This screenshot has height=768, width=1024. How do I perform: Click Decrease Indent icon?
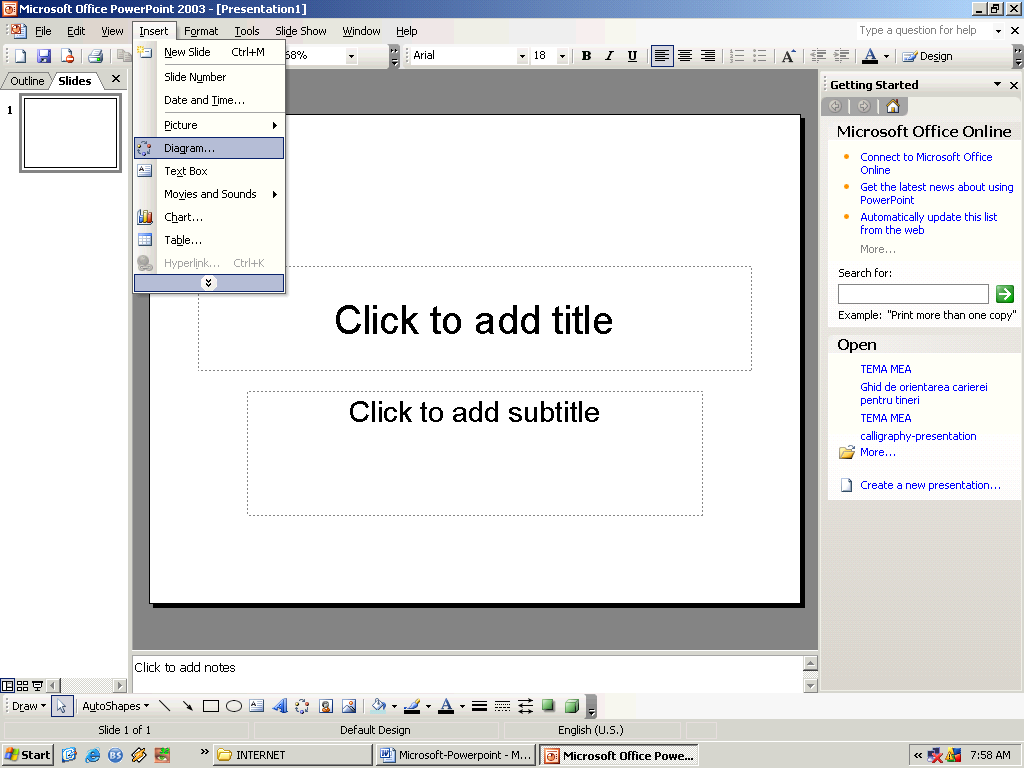818,56
